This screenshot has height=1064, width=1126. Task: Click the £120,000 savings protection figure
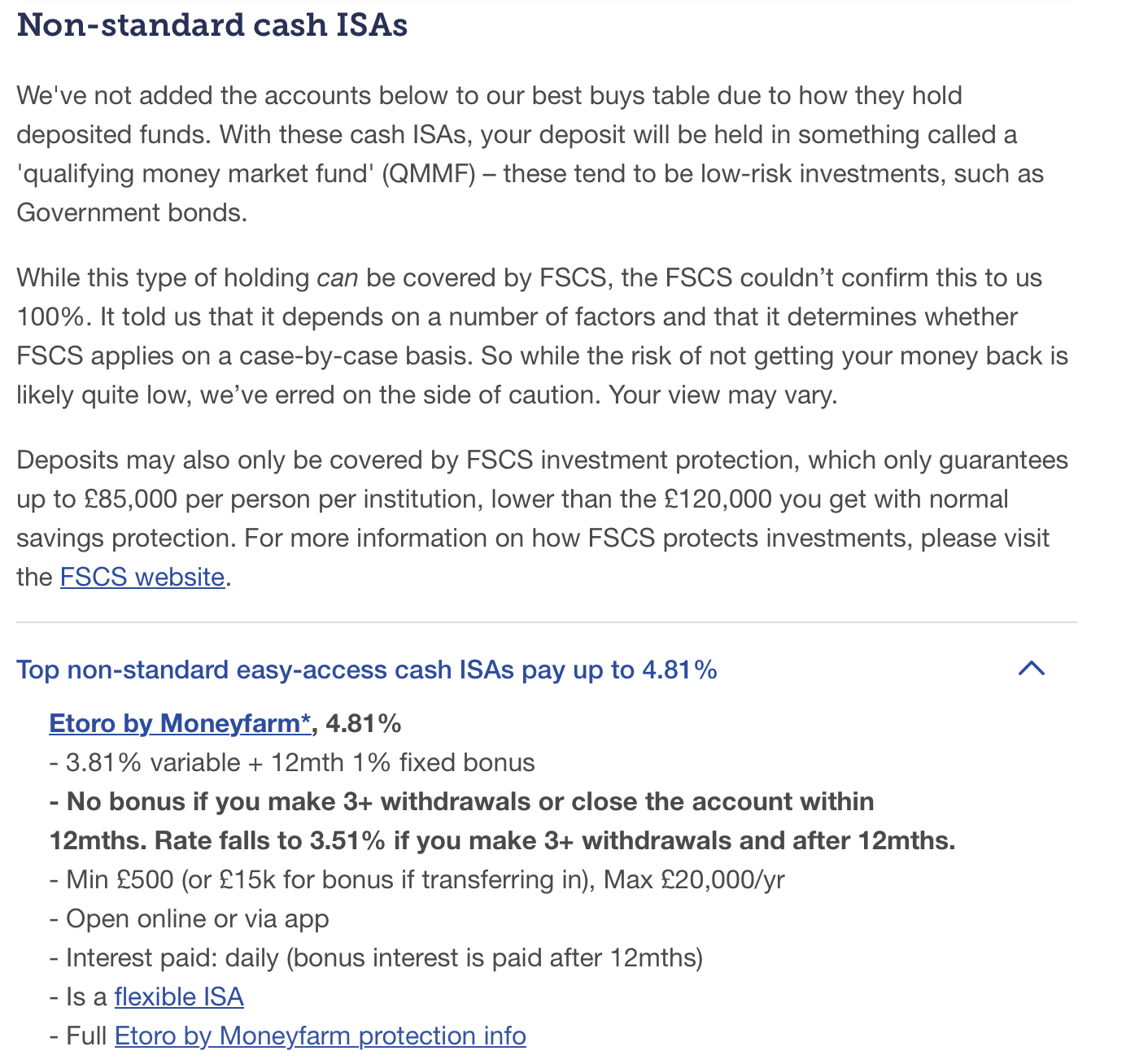(718, 499)
